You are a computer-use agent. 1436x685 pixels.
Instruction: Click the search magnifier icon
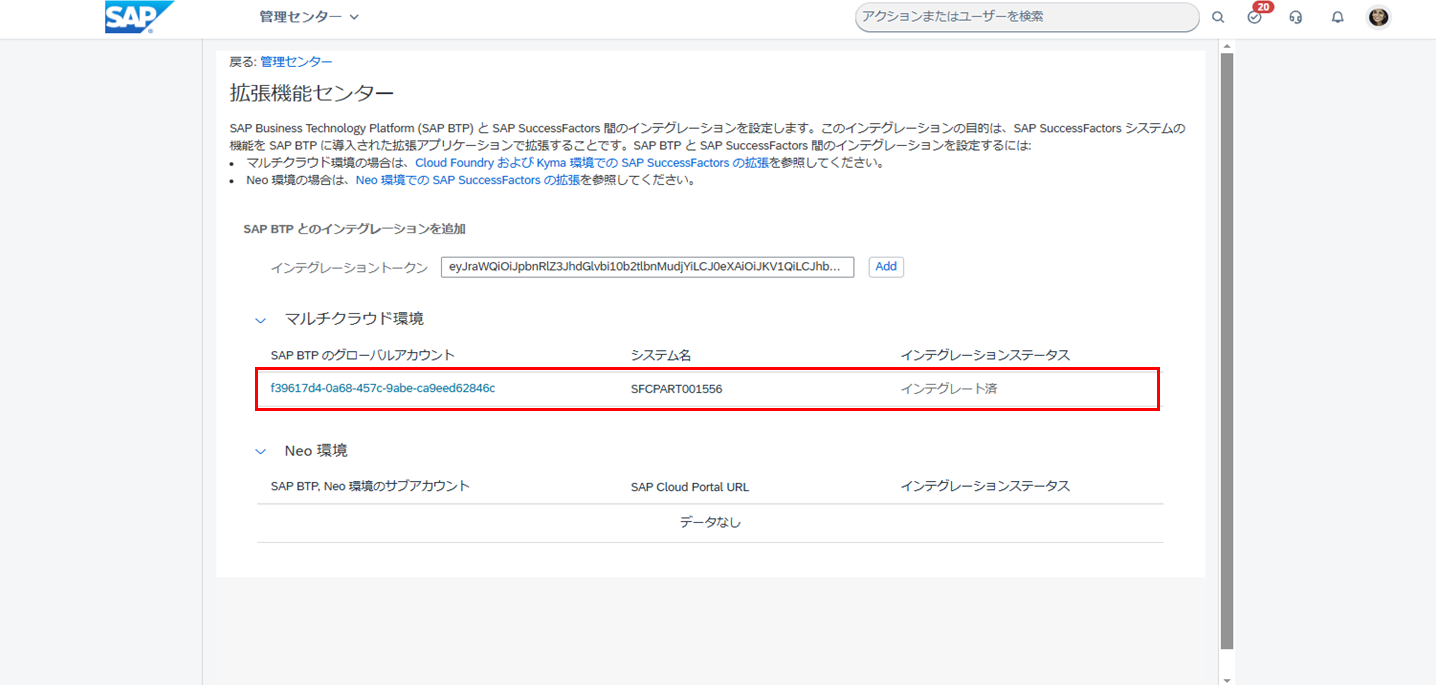coord(1218,17)
